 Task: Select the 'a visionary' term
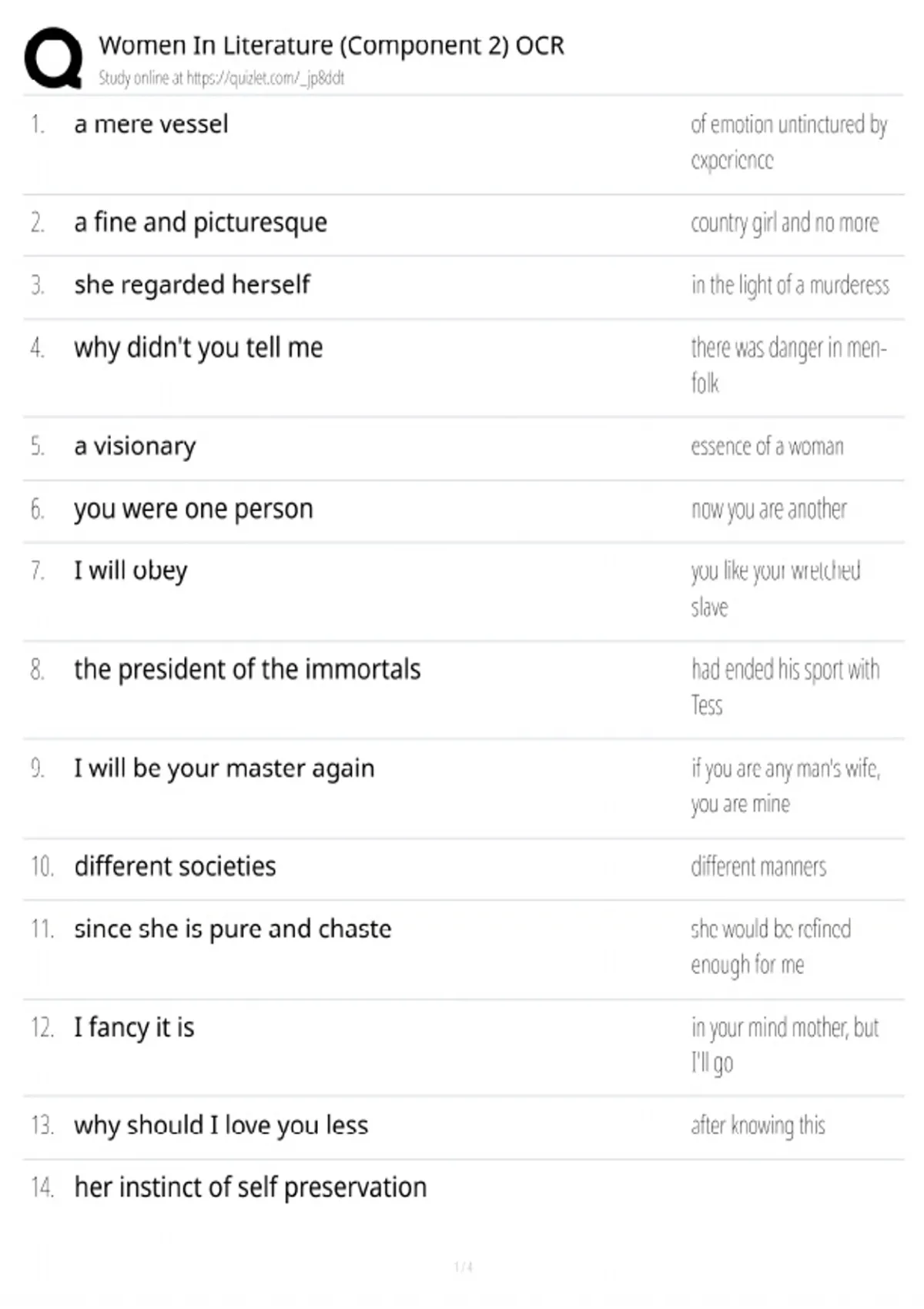(x=135, y=446)
